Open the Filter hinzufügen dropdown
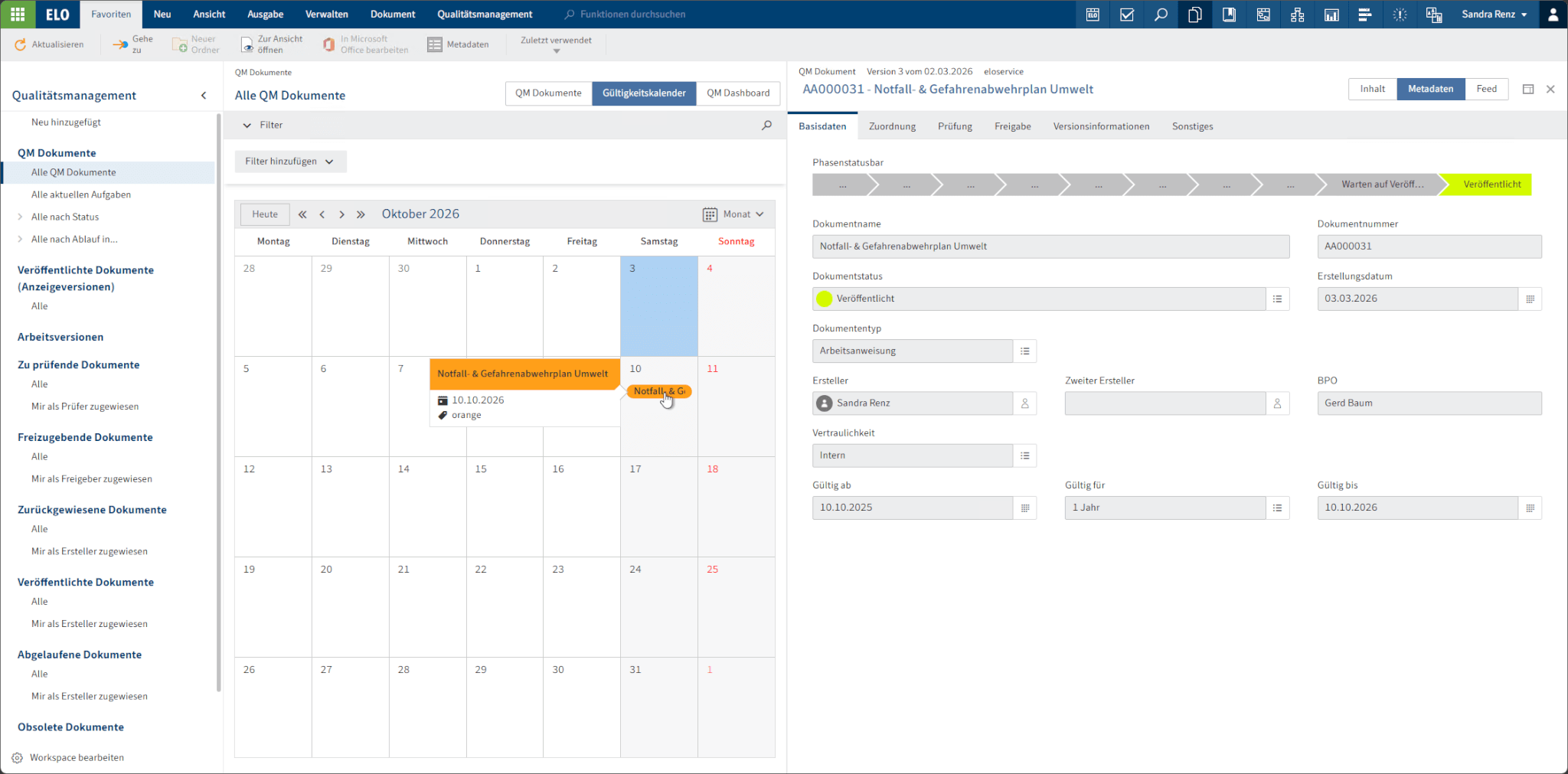The image size is (1568, 774). tap(289, 162)
